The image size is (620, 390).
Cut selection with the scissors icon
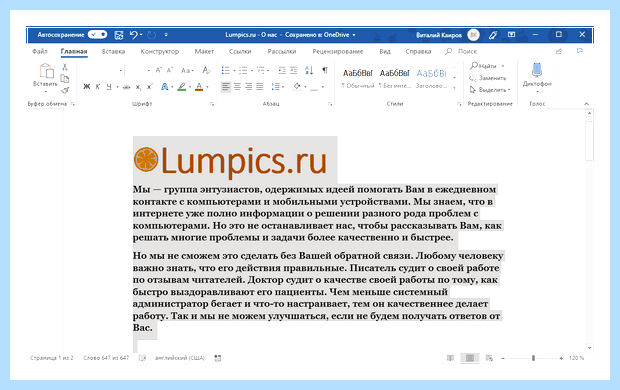pos(65,67)
